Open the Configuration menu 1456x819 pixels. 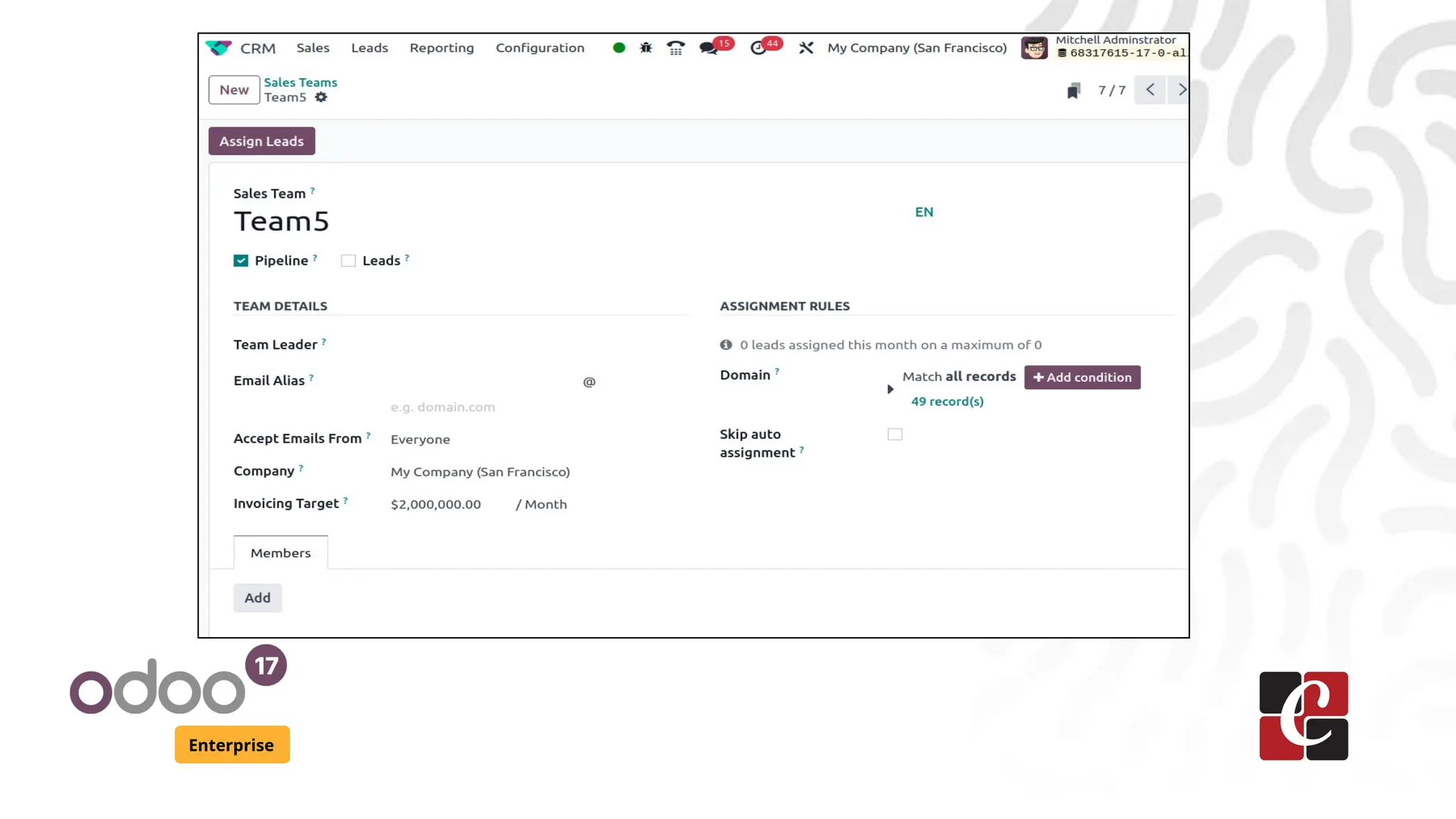pyautogui.click(x=540, y=48)
